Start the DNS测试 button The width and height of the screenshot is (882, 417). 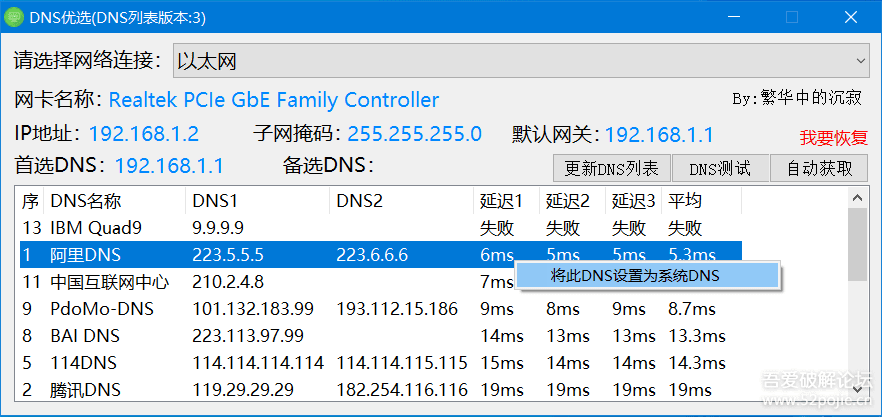[x=720, y=168]
